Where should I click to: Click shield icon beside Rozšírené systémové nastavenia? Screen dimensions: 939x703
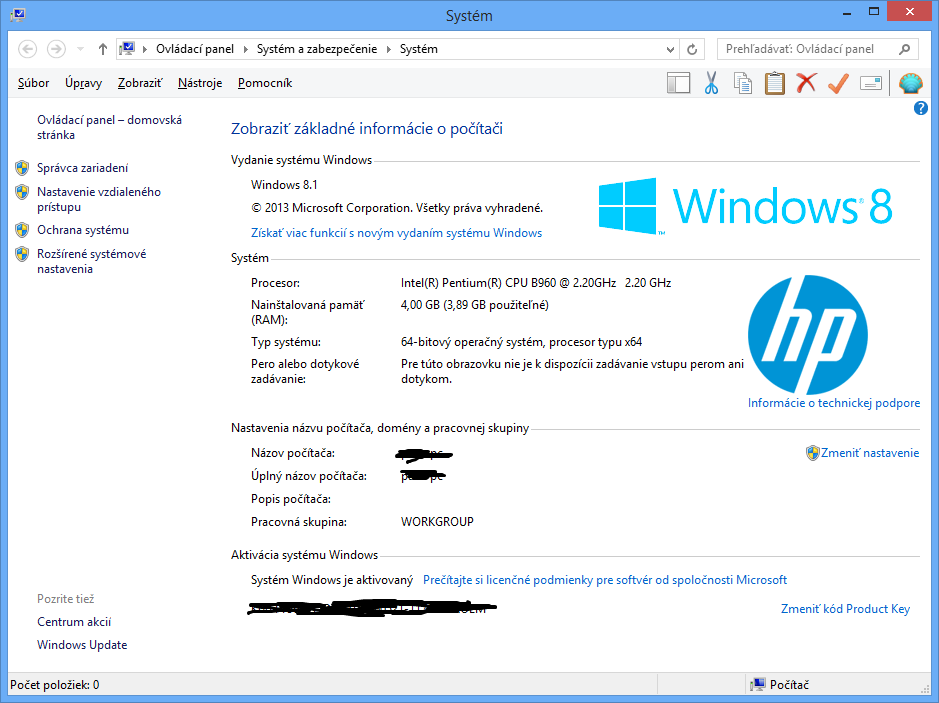[x=22, y=254]
